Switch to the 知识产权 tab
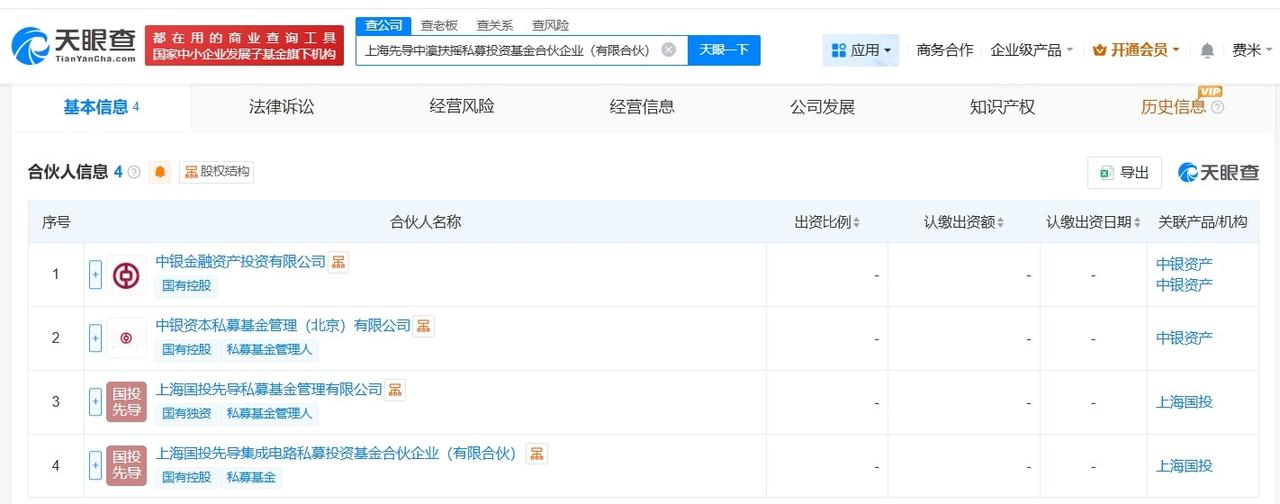Viewport: 1280px width, 504px height. [x=1002, y=107]
